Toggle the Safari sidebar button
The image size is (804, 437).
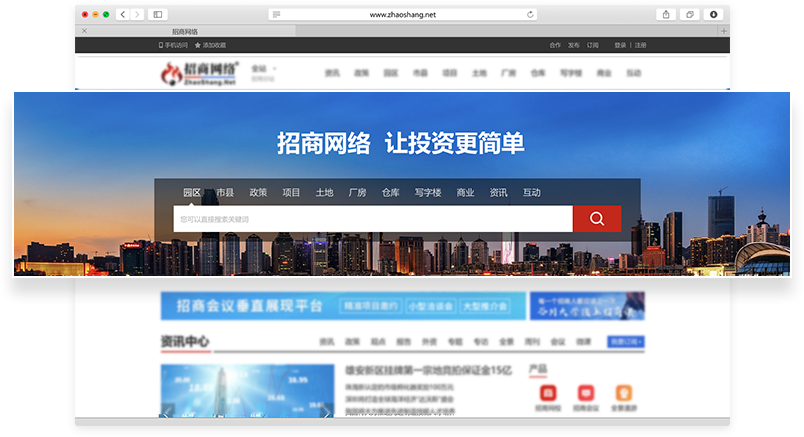[158, 15]
